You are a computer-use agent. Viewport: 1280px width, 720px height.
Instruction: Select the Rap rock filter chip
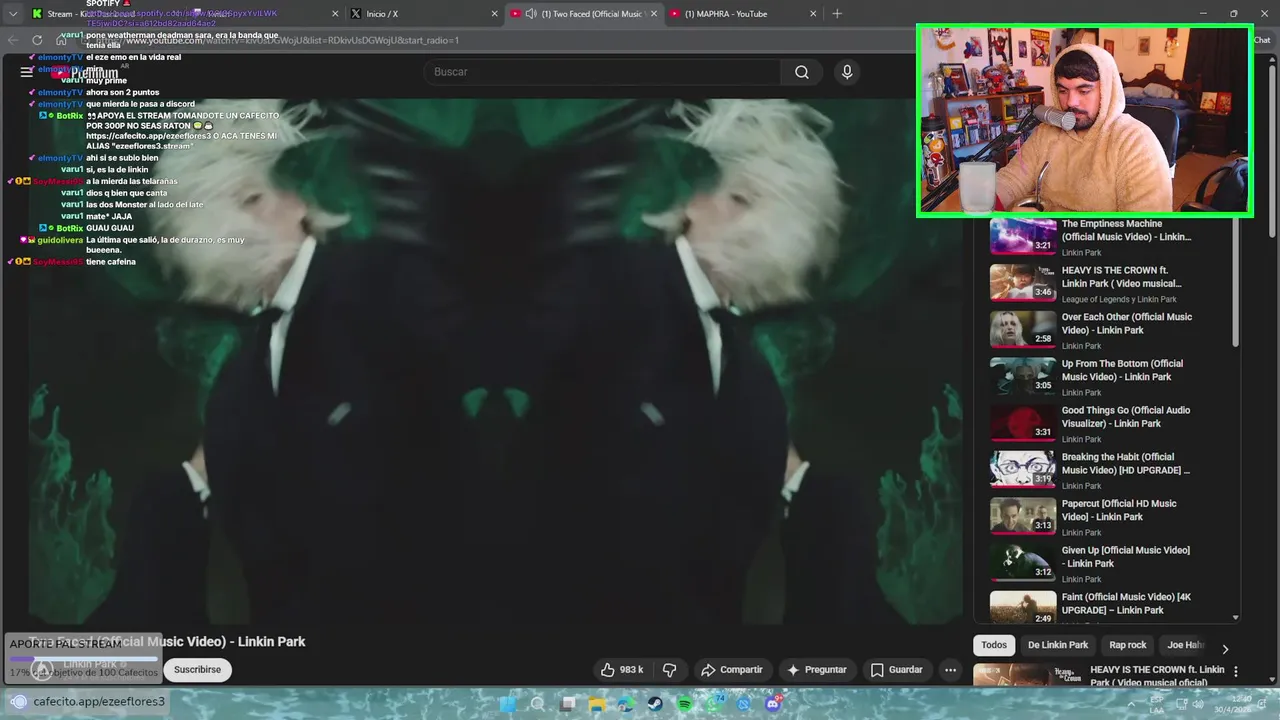(x=1128, y=645)
